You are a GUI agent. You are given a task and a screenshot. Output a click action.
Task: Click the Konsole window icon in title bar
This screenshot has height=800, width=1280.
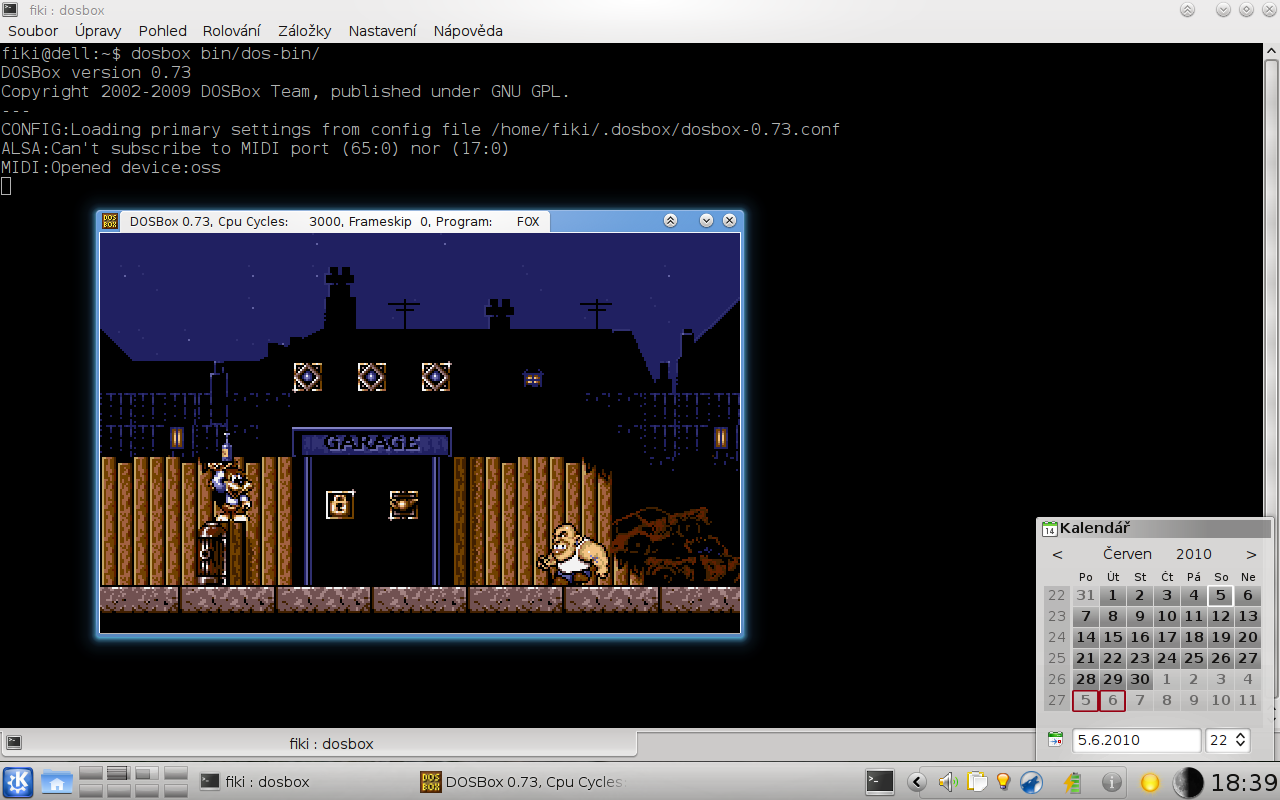coord(9,9)
